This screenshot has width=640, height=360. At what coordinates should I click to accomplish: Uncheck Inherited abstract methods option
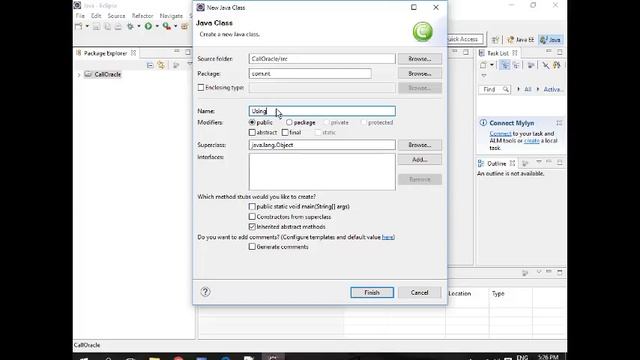point(252,227)
